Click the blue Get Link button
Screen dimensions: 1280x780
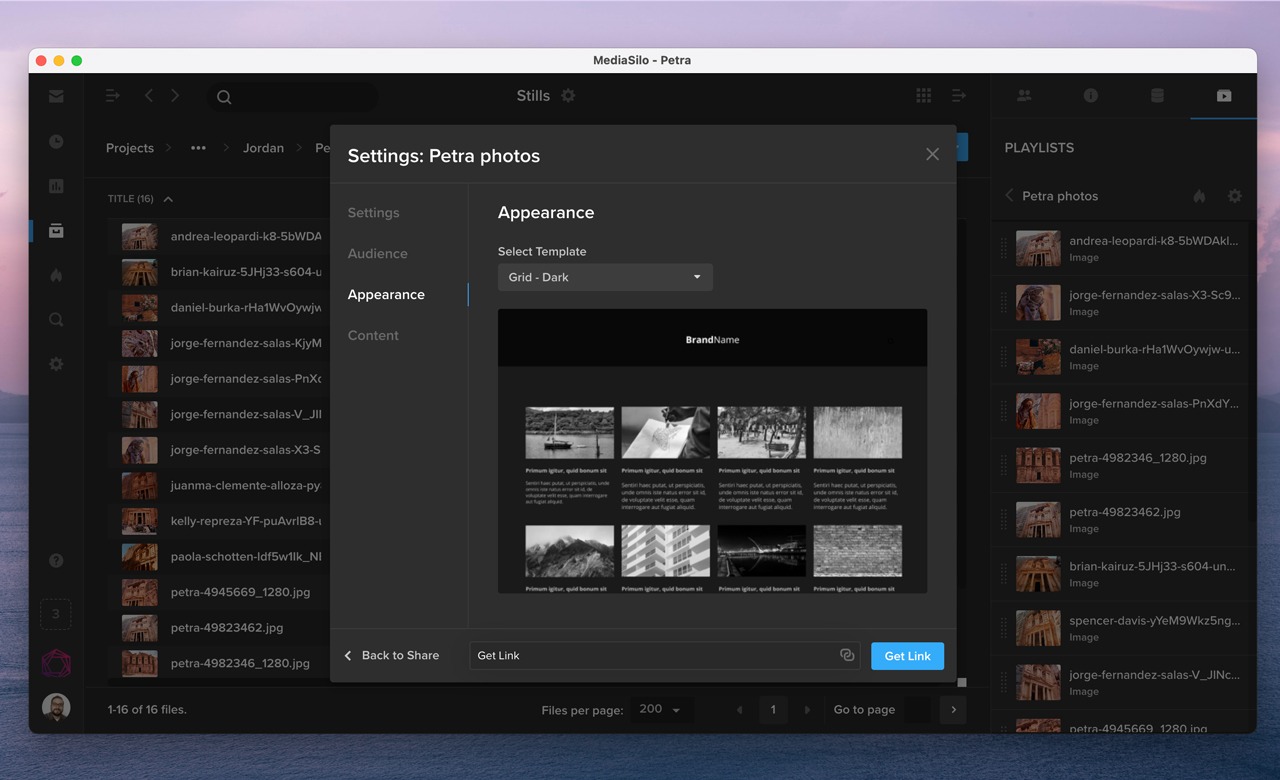(906, 655)
